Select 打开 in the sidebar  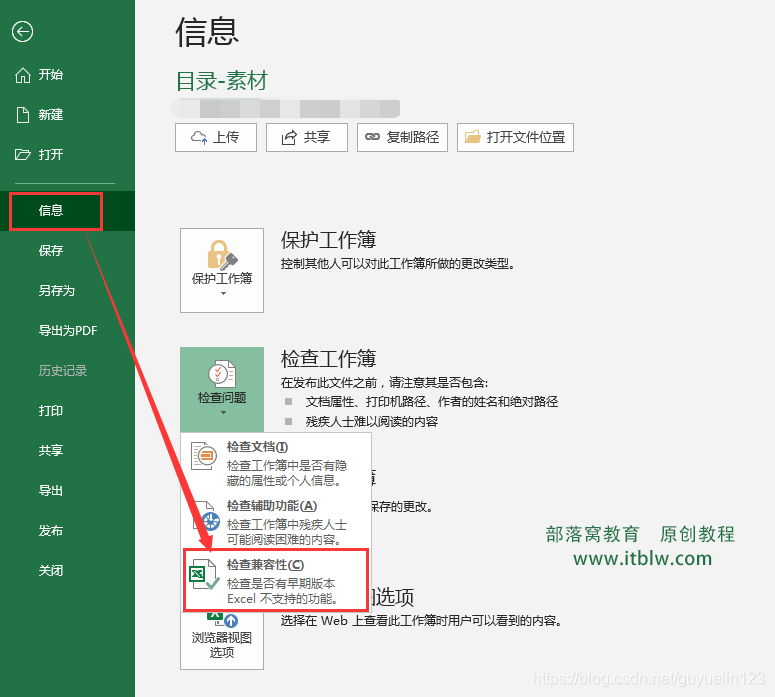pyautogui.click(x=50, y=155)
